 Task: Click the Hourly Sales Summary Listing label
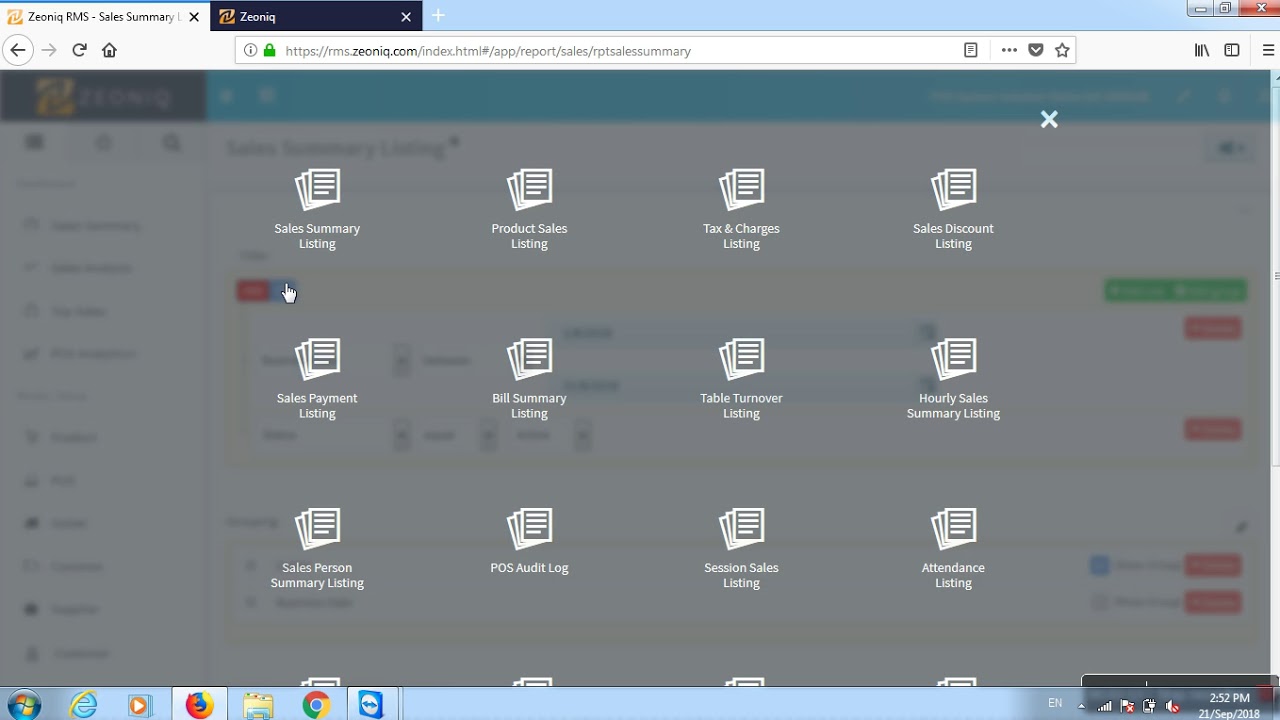953,405
